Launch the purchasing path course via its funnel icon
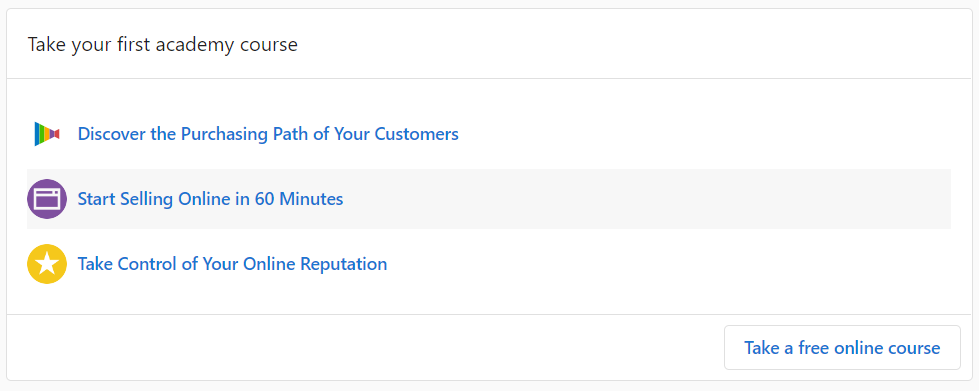This screenshot has width=979, height=391. 47,134
